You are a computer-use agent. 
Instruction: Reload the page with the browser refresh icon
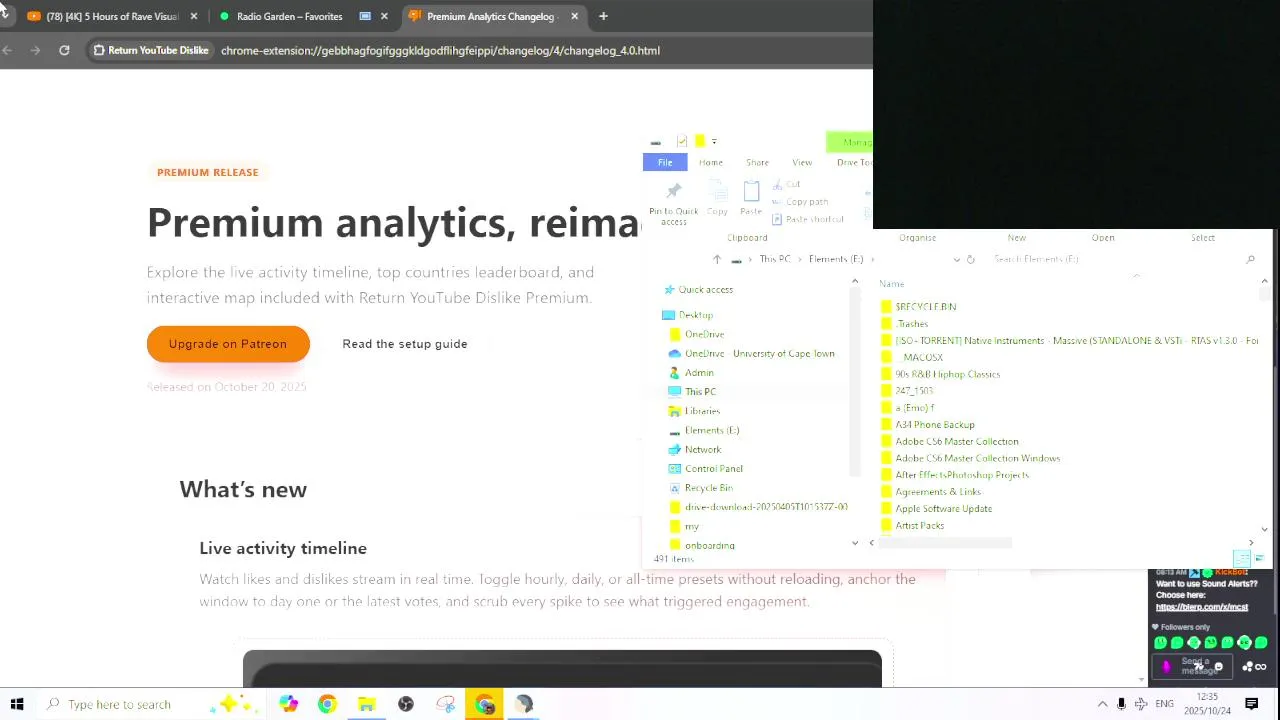tap(64, 50)
